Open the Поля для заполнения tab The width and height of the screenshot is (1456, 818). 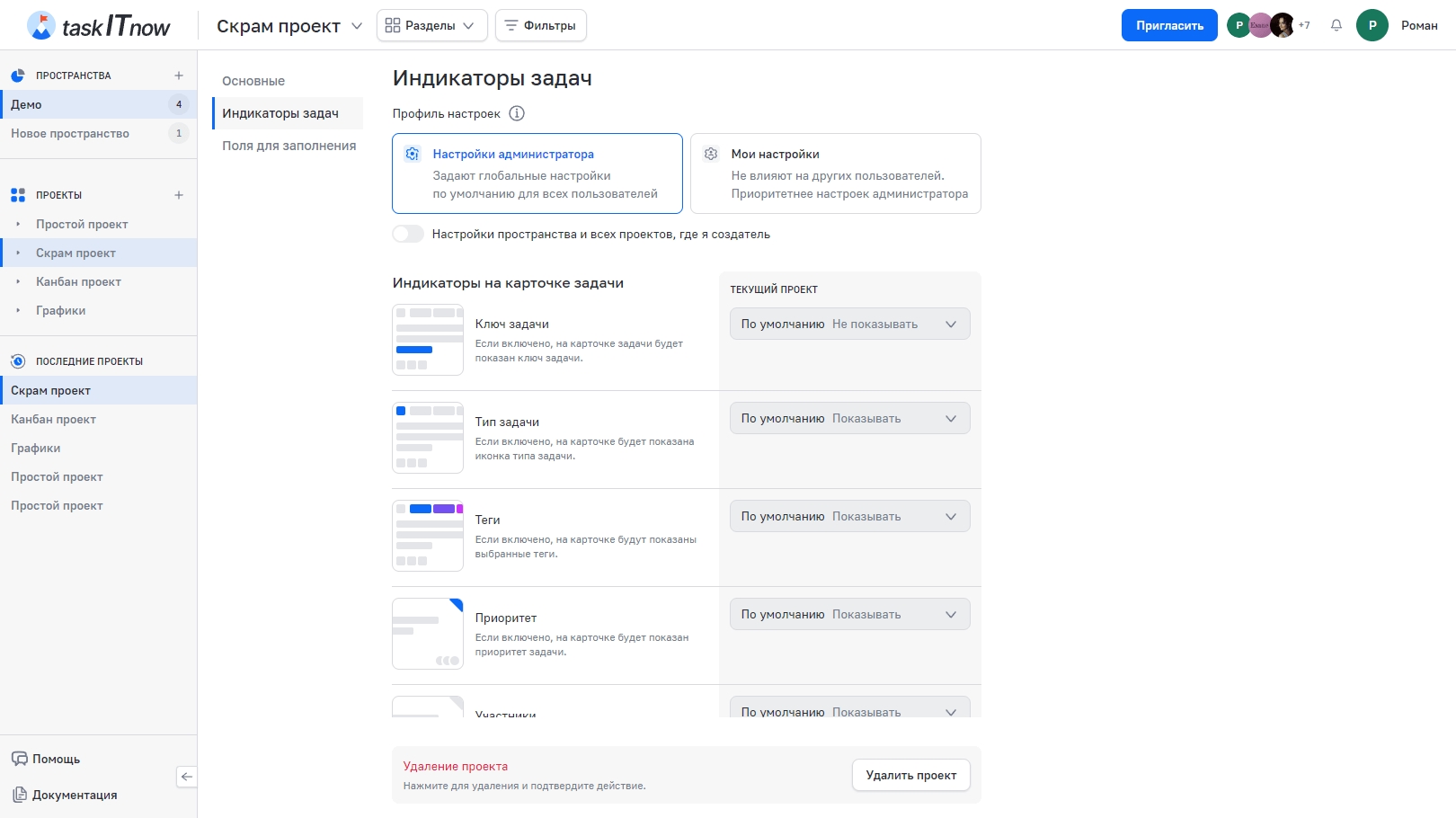[289, 146]
